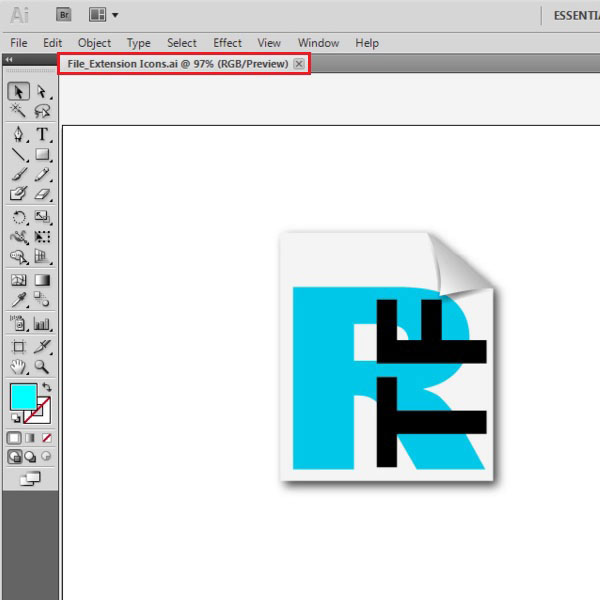This screenshot has height=600, width=600.
Task: Select the Direct Selection tool (white arrow)
Action: (x=42, y=91)
